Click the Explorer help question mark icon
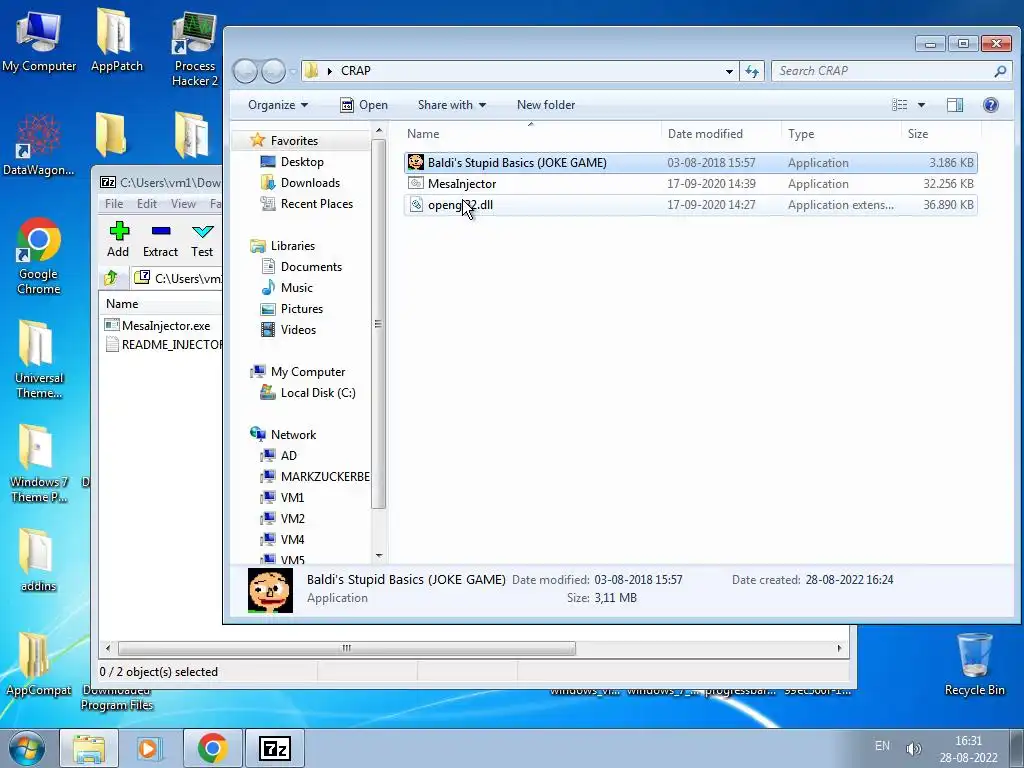The width and height of the screenshot is (1024, 768). click(991, 105)
